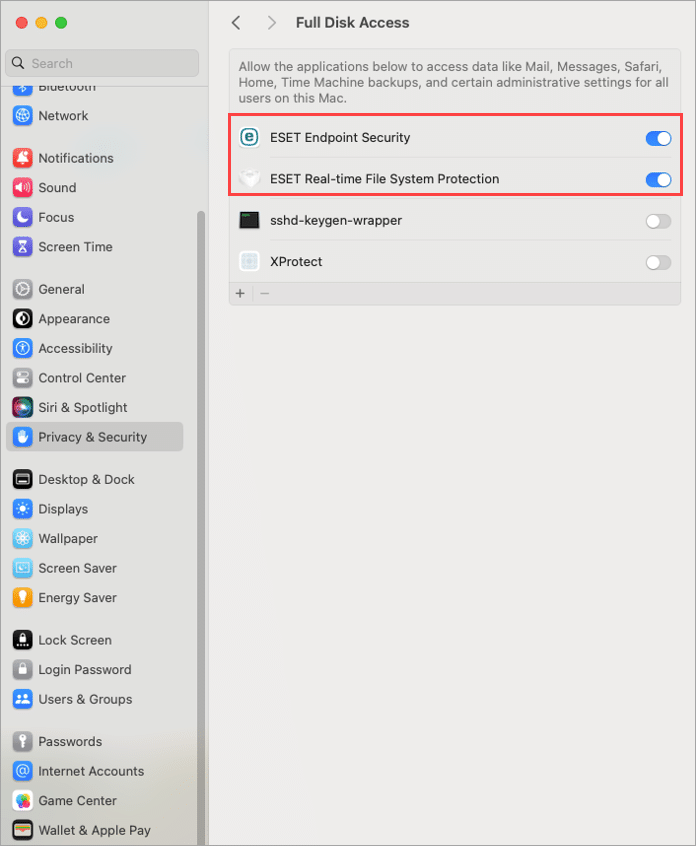
Task: Click the search magnifying glass icon
Action: [18, 63]
